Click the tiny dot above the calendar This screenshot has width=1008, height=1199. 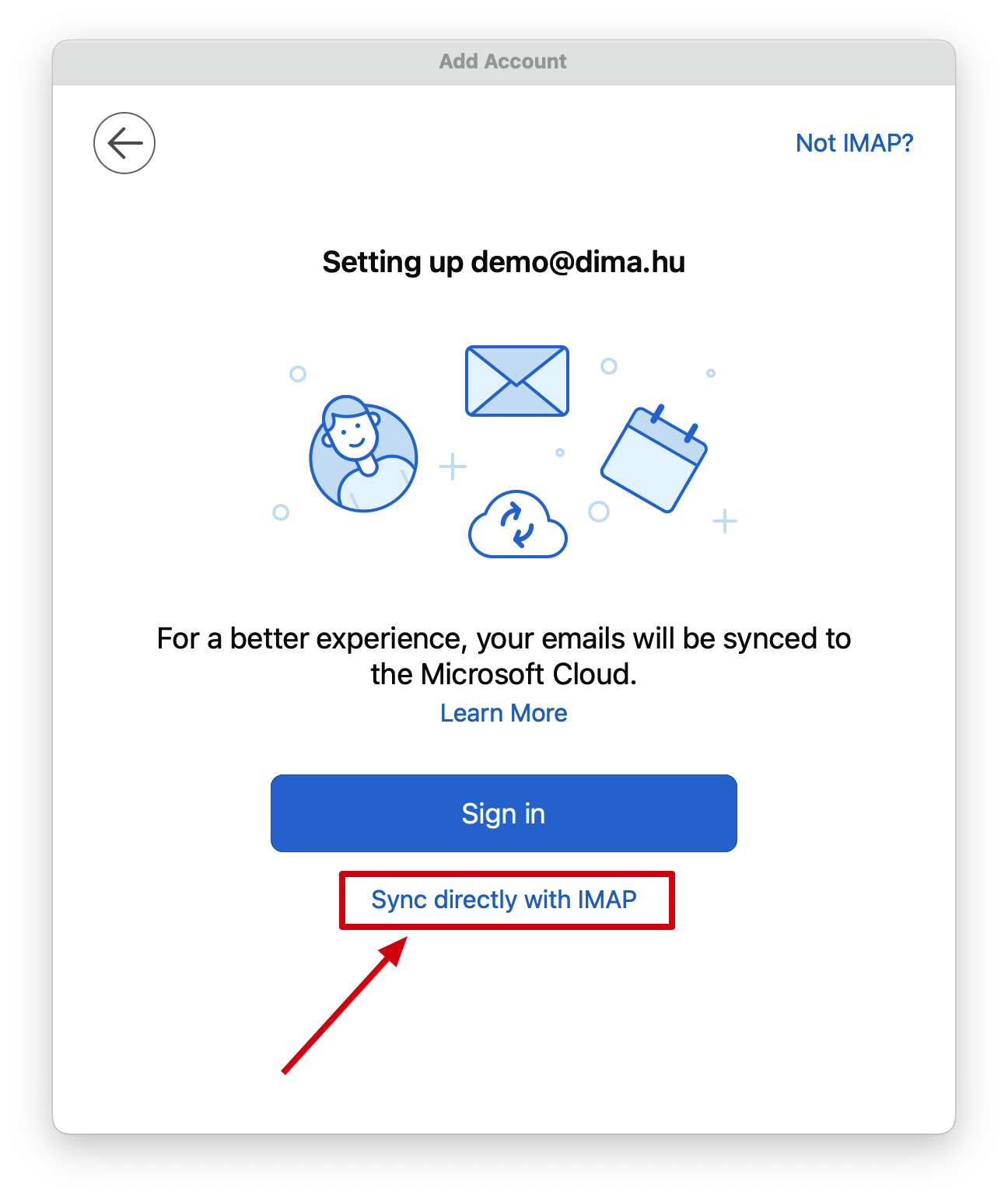pyautogui.click(x=711, y=373)
